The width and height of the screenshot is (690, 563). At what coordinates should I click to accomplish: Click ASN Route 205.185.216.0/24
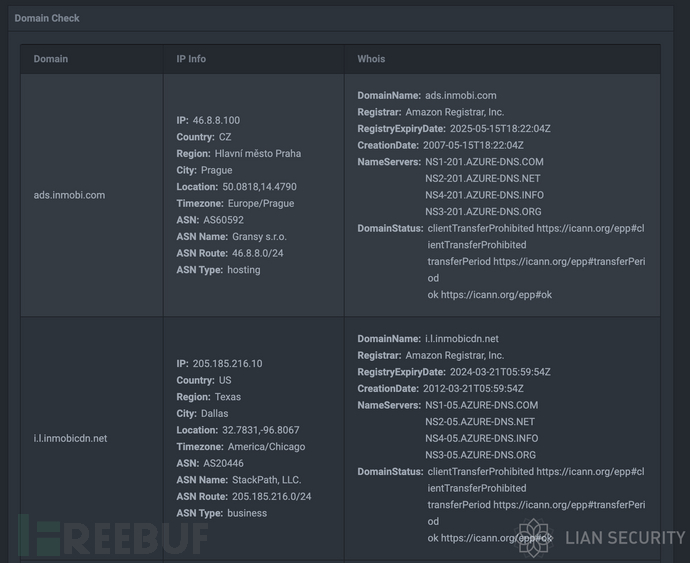tap(272, 497)
